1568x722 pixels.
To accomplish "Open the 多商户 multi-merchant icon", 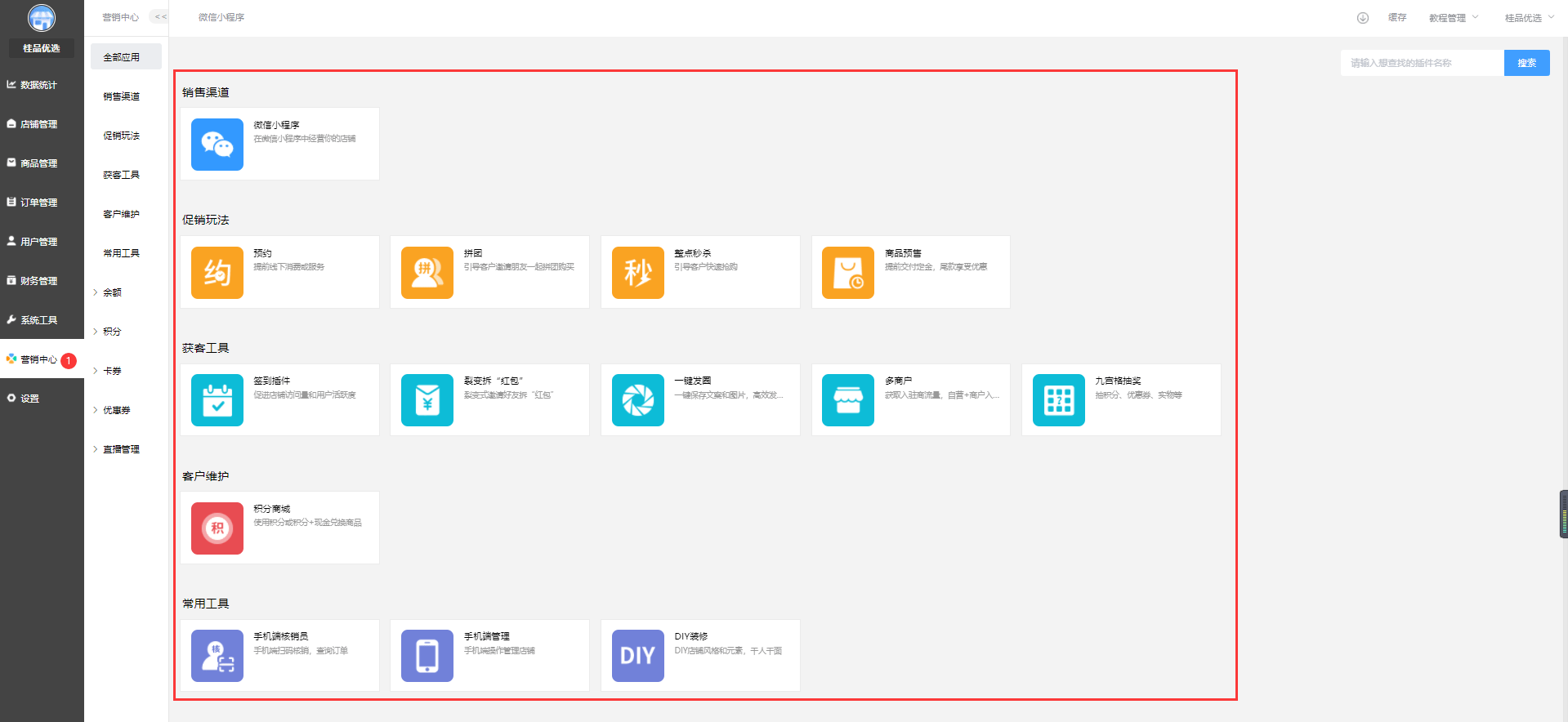I will click(848, 400).
